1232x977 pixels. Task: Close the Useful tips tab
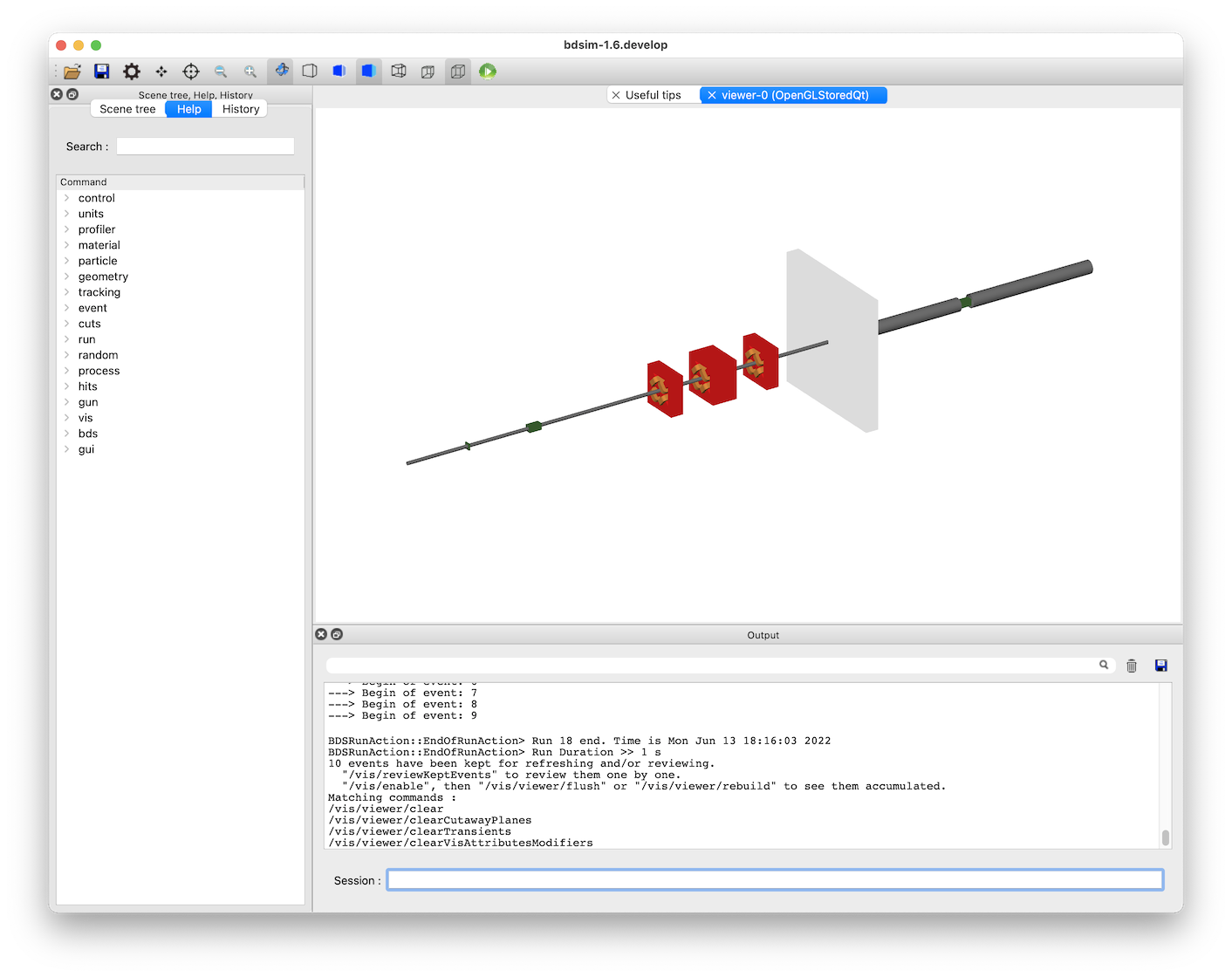tap(616, 95)
